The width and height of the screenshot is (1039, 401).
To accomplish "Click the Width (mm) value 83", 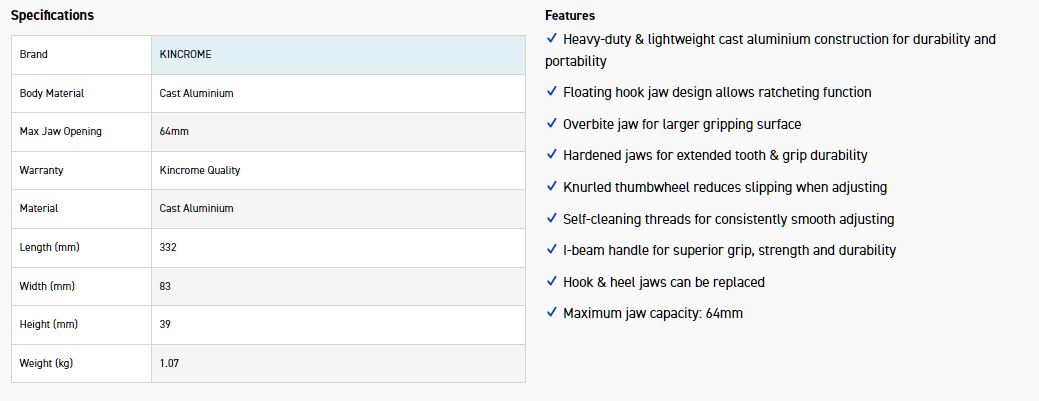I will pyautogui.click(x=165, y=286).
